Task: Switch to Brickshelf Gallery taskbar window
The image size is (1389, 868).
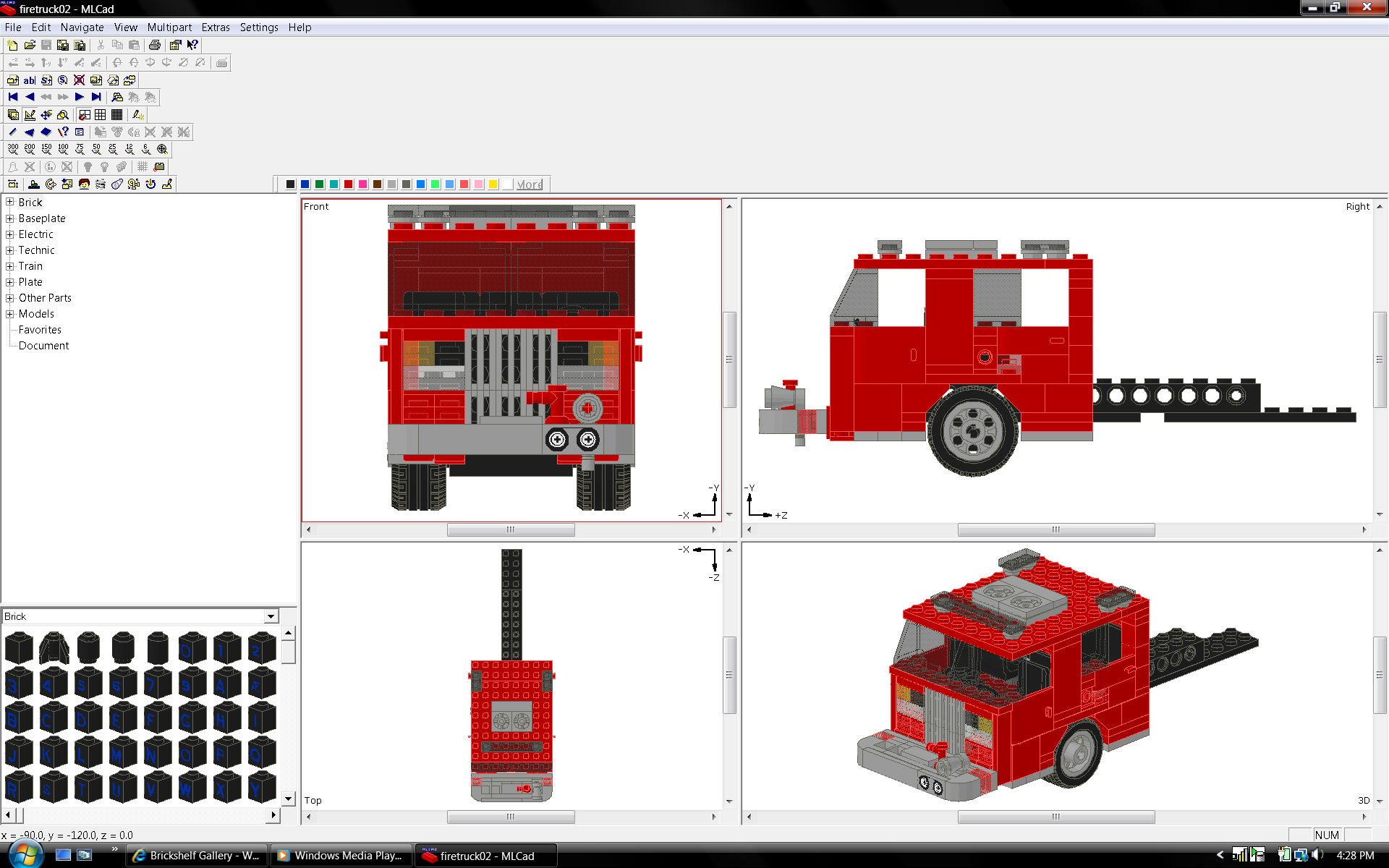Action: pyautogui.click(x=197, y=856)
